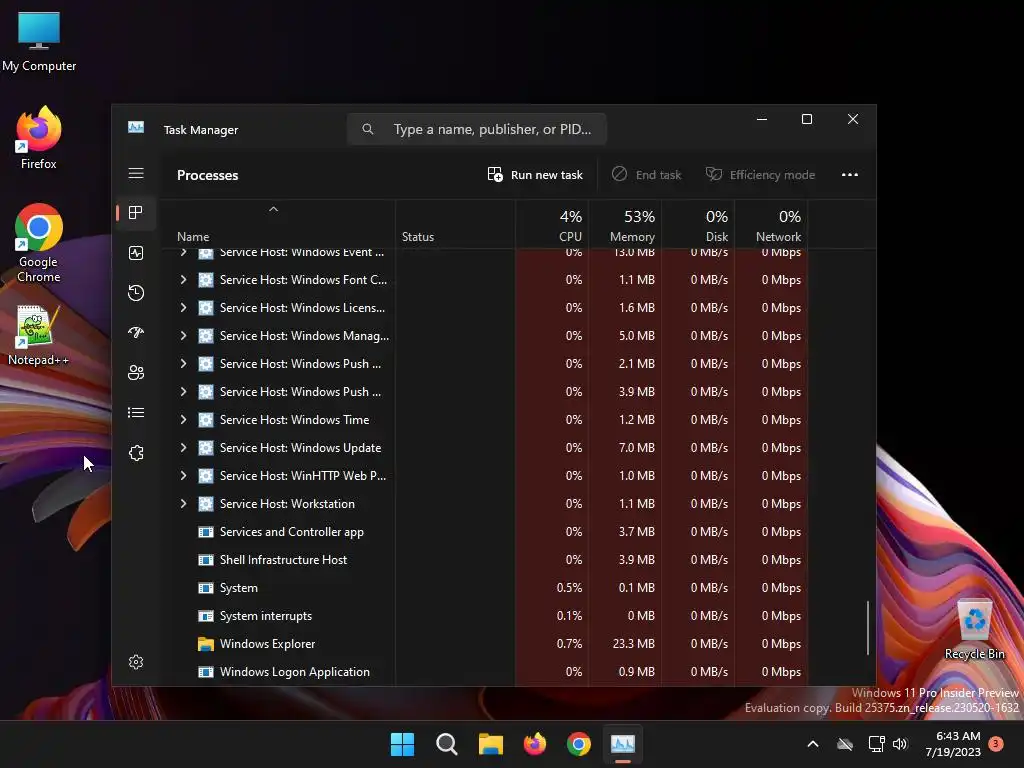Open the Recycle Bin desktop icon
The width and height of the screenshot is (1024, 768).
pos(974,630)
